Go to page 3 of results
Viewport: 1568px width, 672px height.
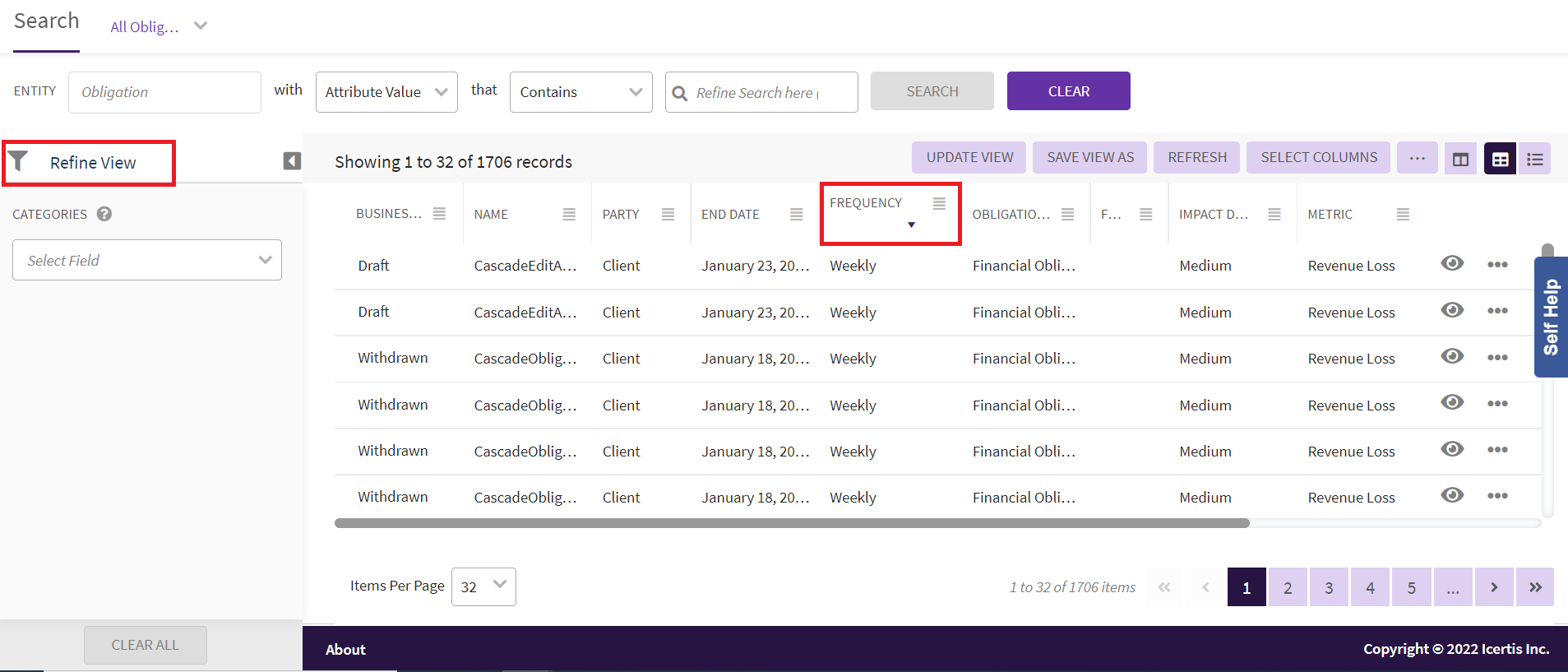pyautogui.click(x=1329, y=587)
